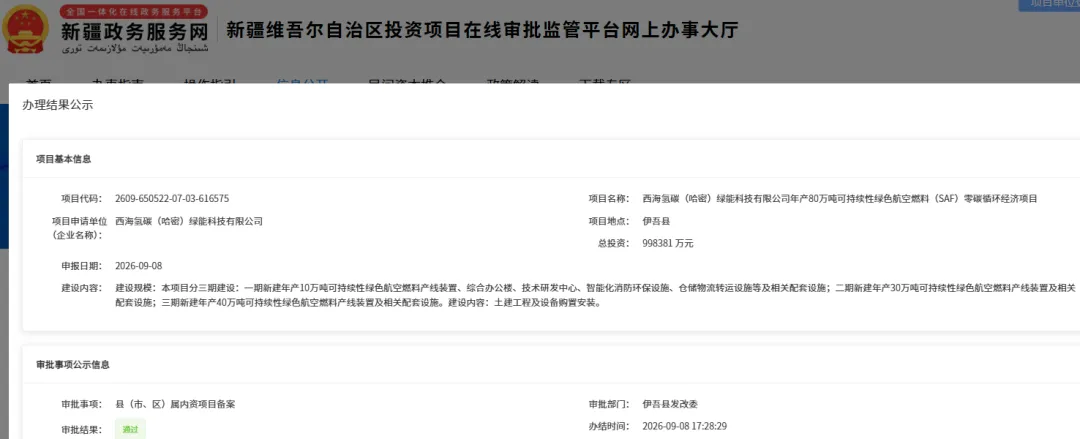1080x439 pixels.
Task: Click applicant value 西海氢碳（哈密）绿能科技有限公司
Action: (189, 221)
